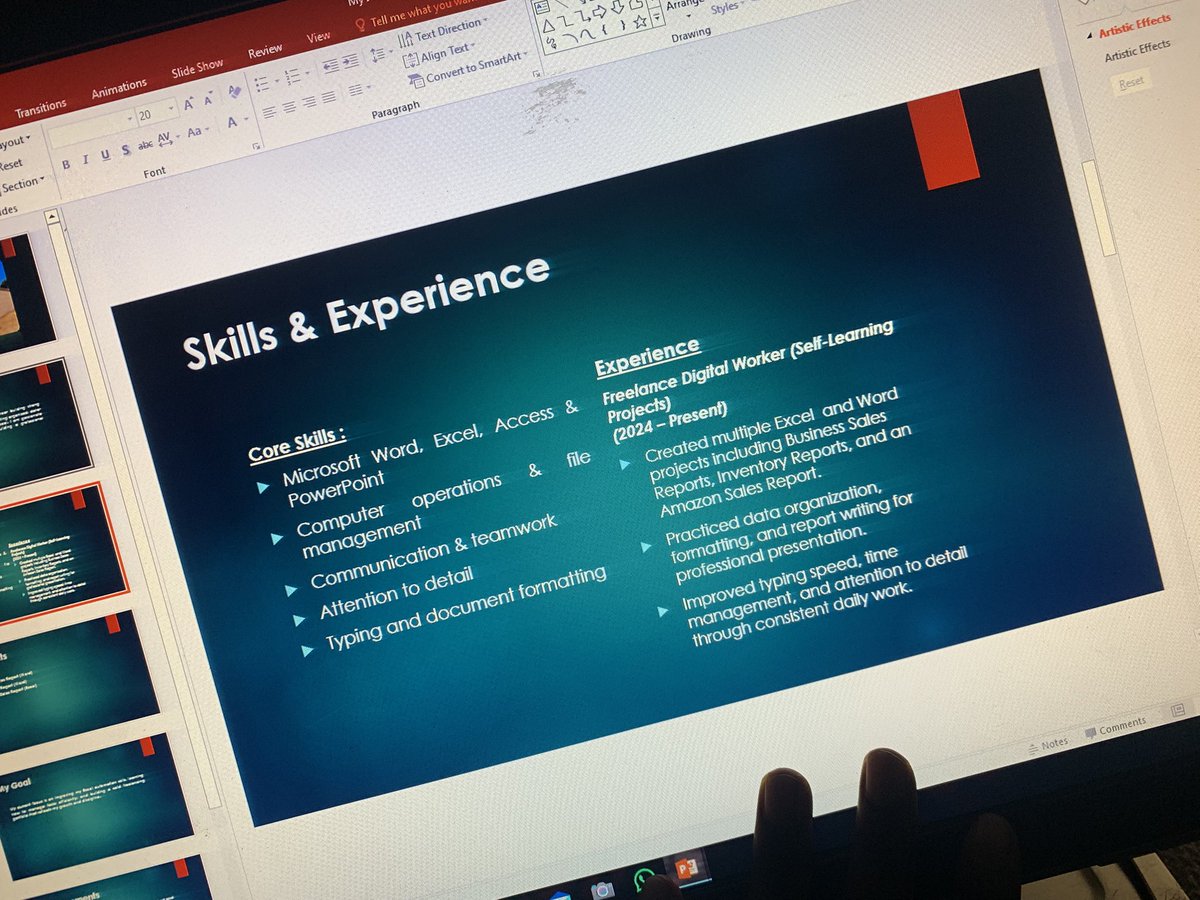Screen dimensions: 1200x900
Task: Open the font name combo box
Action: tap(91, 127)
